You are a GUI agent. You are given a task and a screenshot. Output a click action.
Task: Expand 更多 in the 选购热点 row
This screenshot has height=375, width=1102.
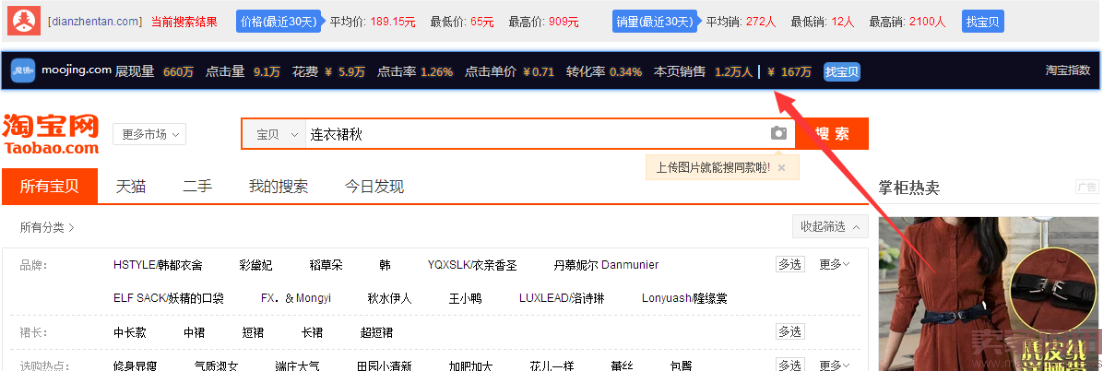click(x=834, y=365)
